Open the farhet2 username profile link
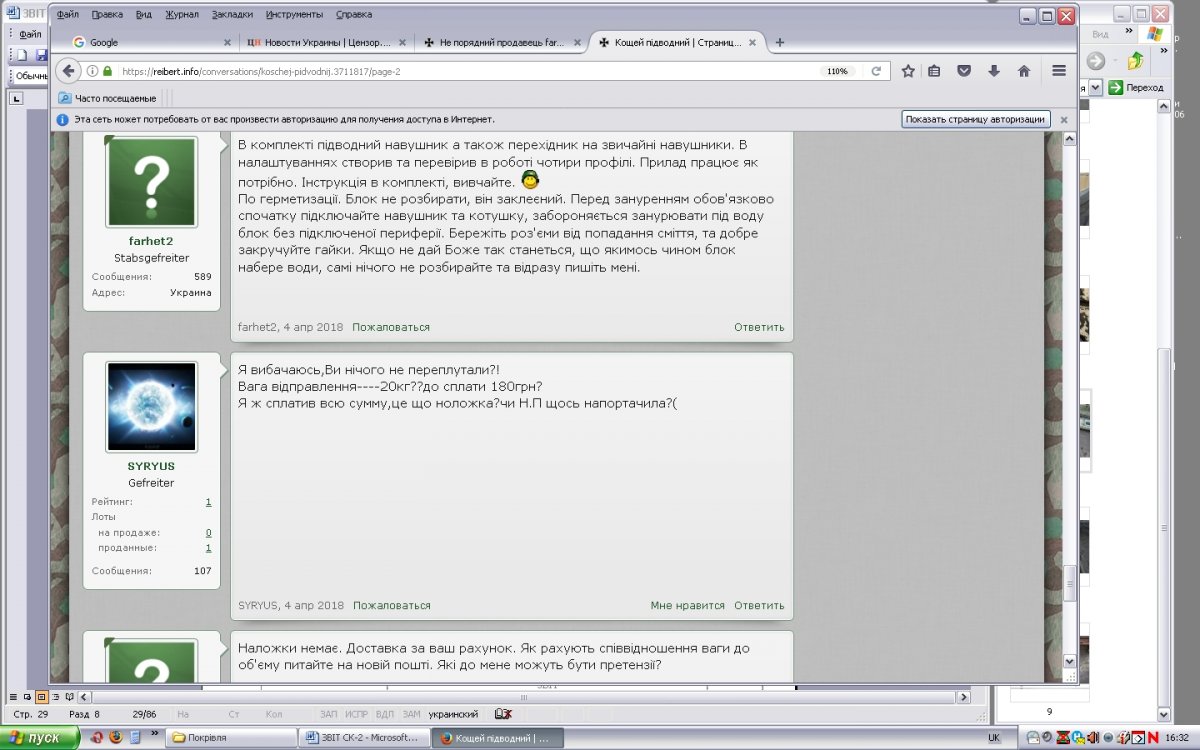1200x750 pixels. click(151, 241)
